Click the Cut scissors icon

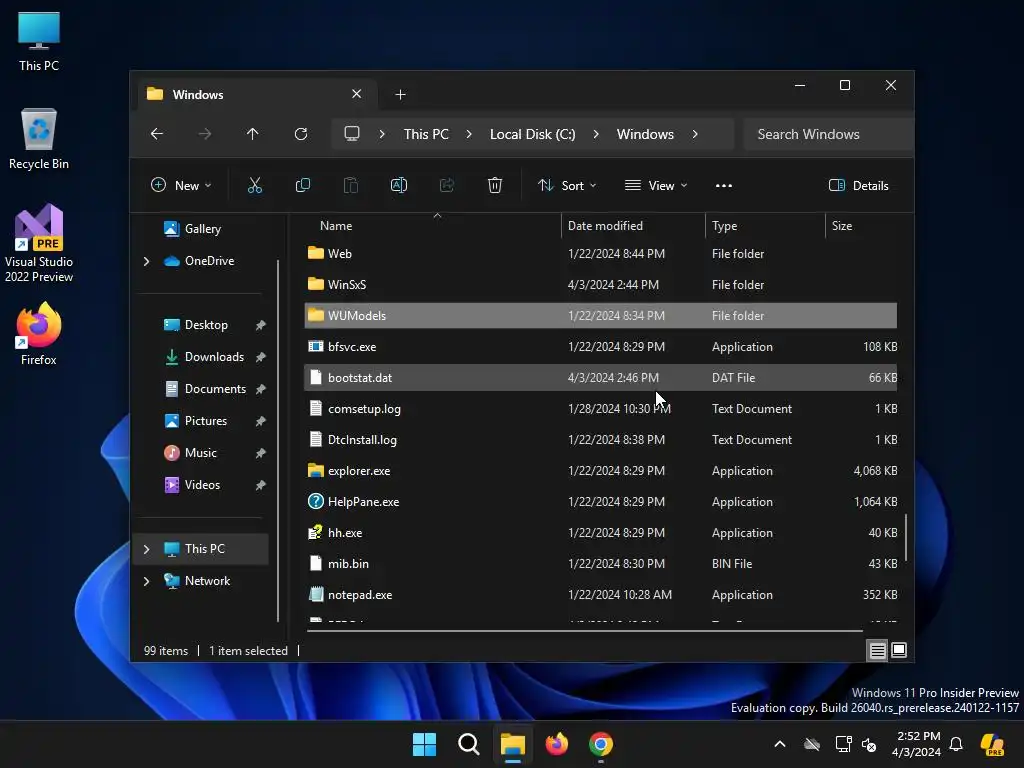[255, 185]
